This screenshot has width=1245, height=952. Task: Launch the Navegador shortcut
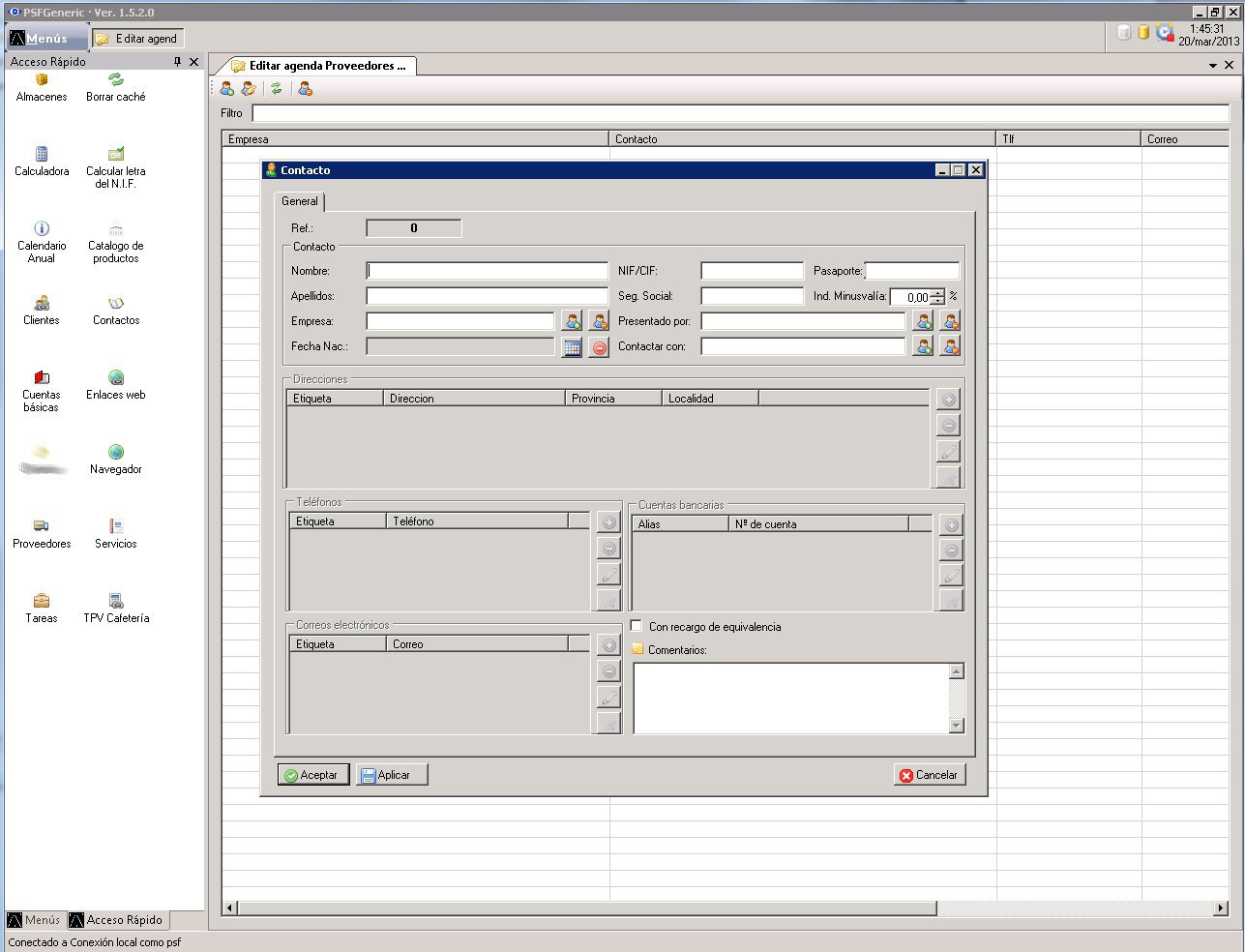point(116,460)
